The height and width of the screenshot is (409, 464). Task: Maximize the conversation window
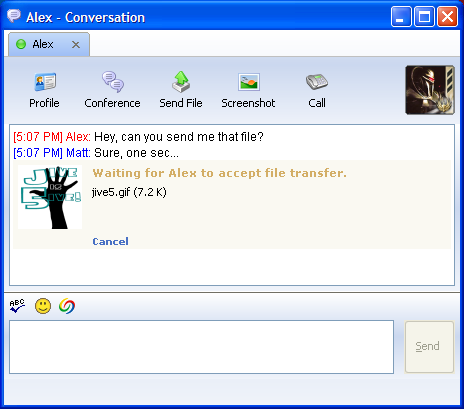point(424,16)
